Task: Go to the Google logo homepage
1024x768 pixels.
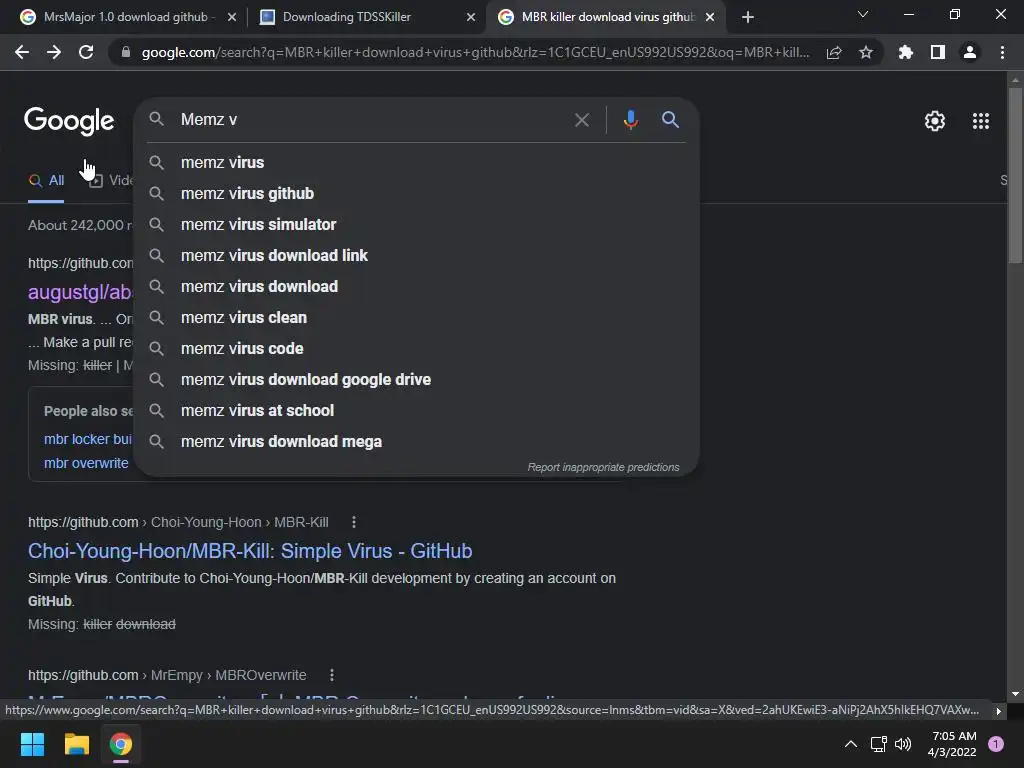Action: coord(69,121)
